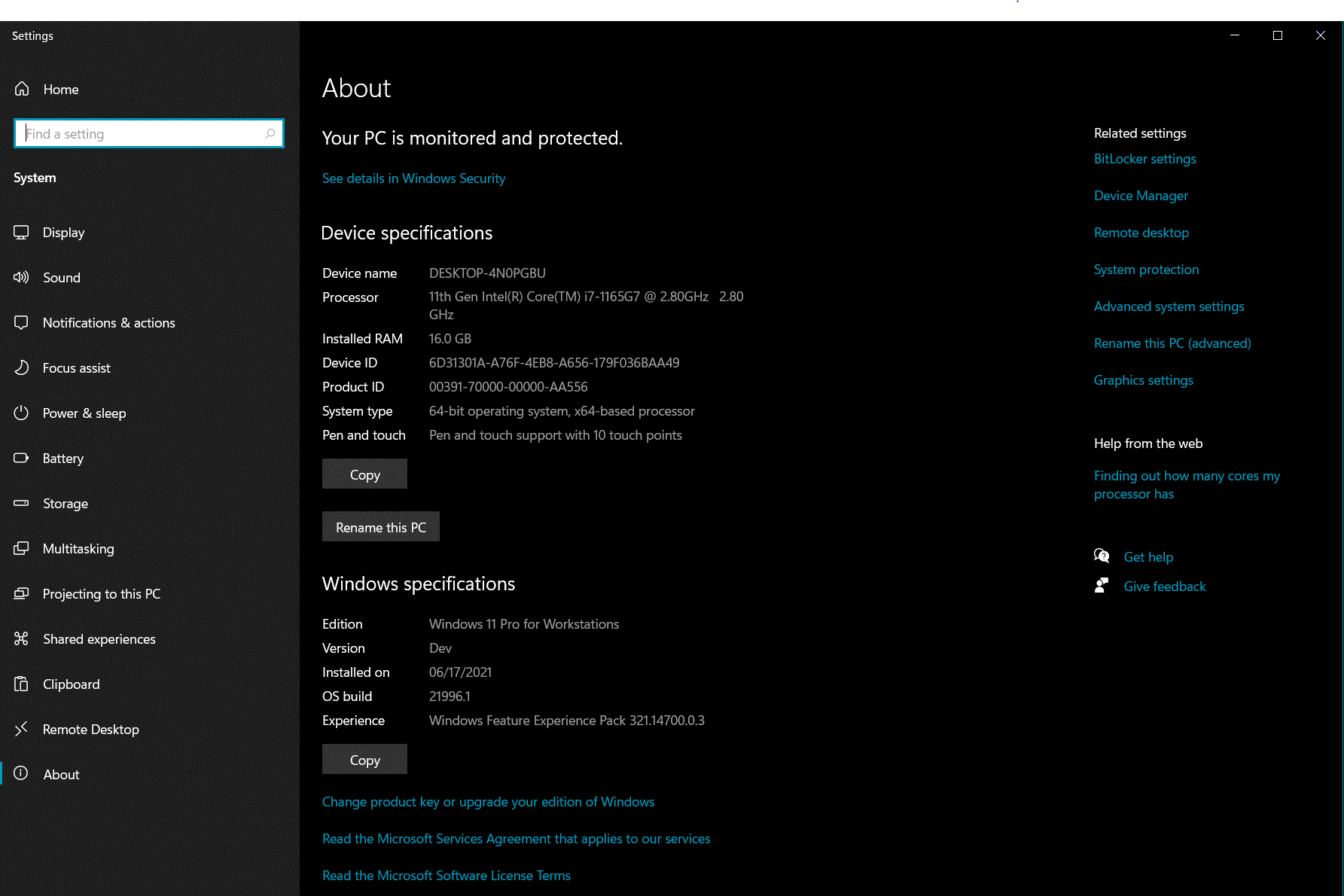
Task: Click the Sound speaker icon
Action: tap(21, 277)
